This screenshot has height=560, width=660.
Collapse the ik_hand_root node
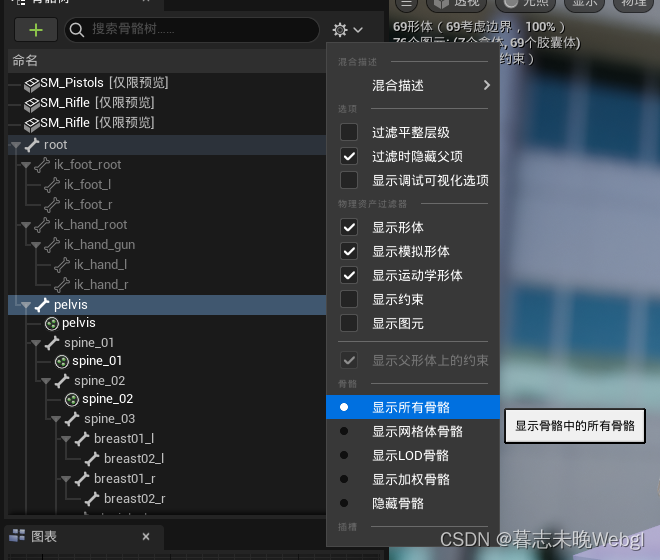coord(26,225)
